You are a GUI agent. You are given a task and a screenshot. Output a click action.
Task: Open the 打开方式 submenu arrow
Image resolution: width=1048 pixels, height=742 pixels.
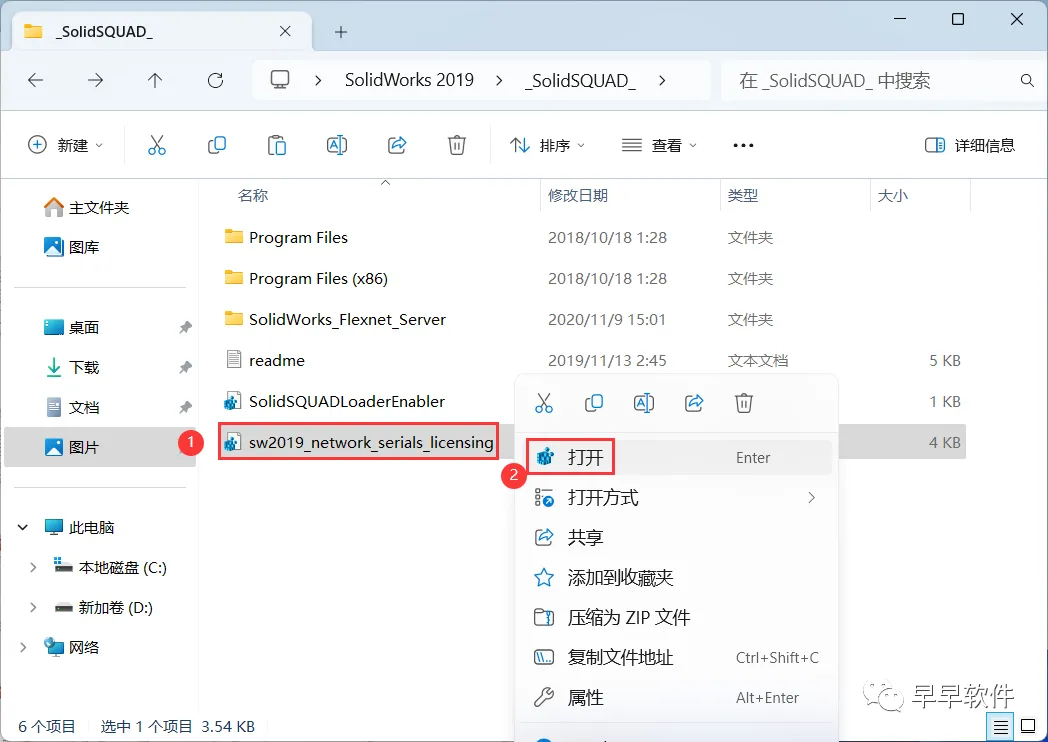click(811, 497)
